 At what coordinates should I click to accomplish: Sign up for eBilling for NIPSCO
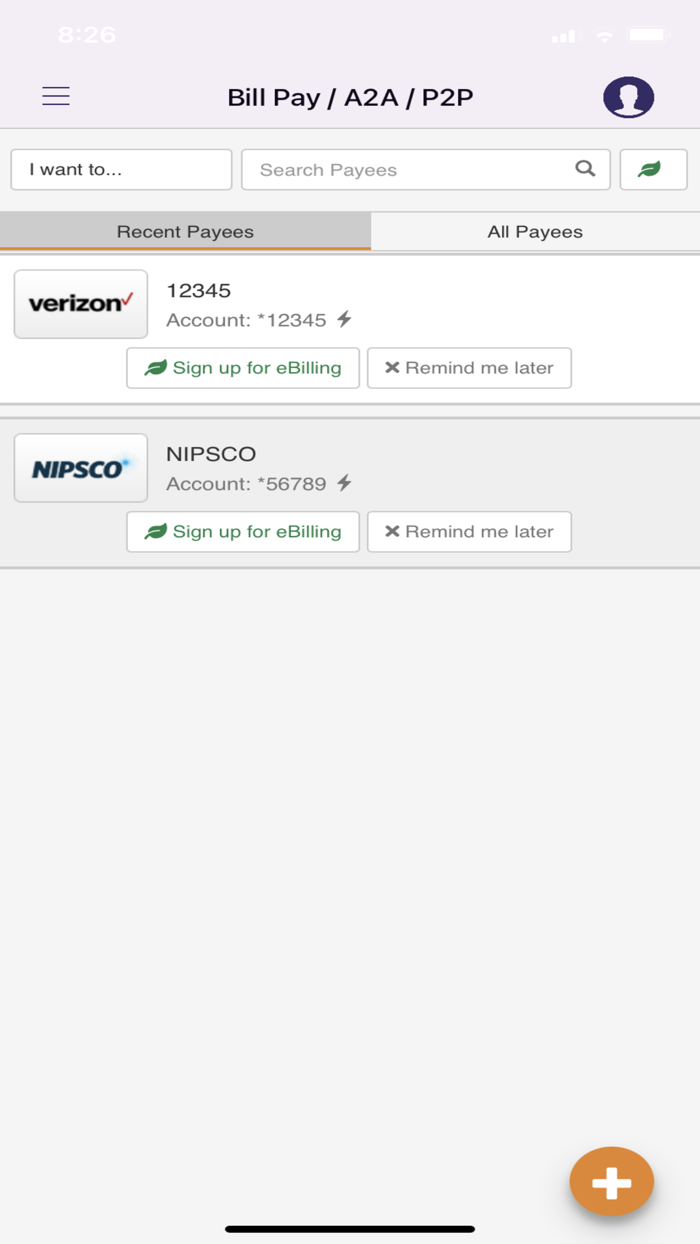[x=243, y=532]
